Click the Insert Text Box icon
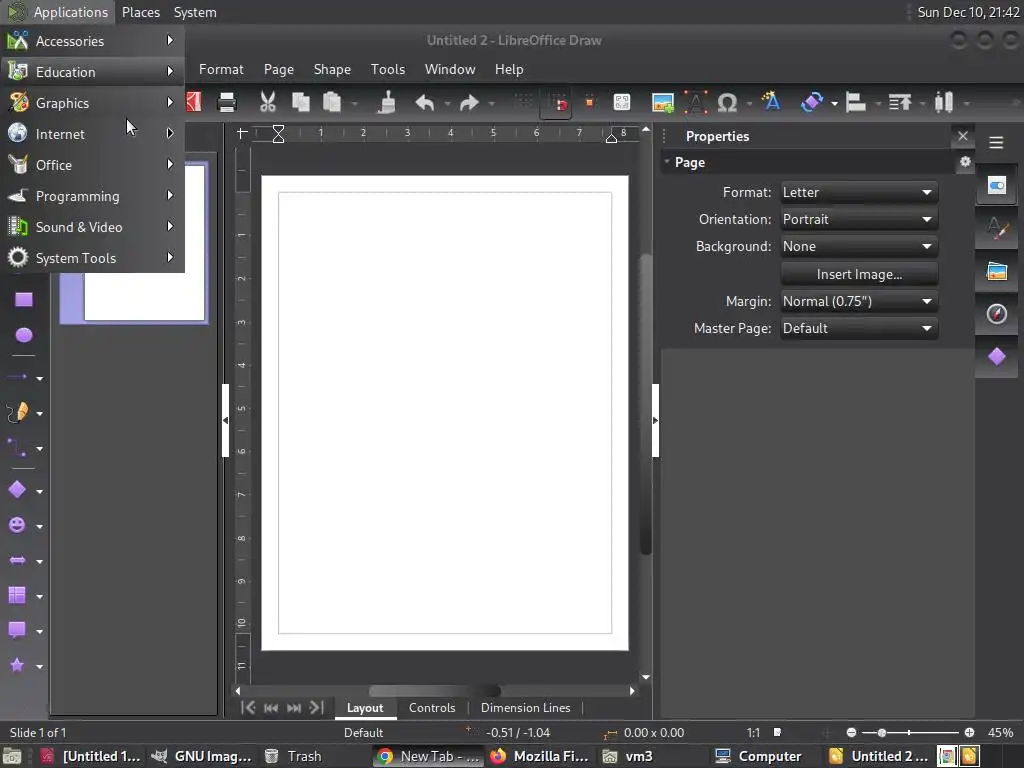1024x768 pixels. click(x=696, y=103)
